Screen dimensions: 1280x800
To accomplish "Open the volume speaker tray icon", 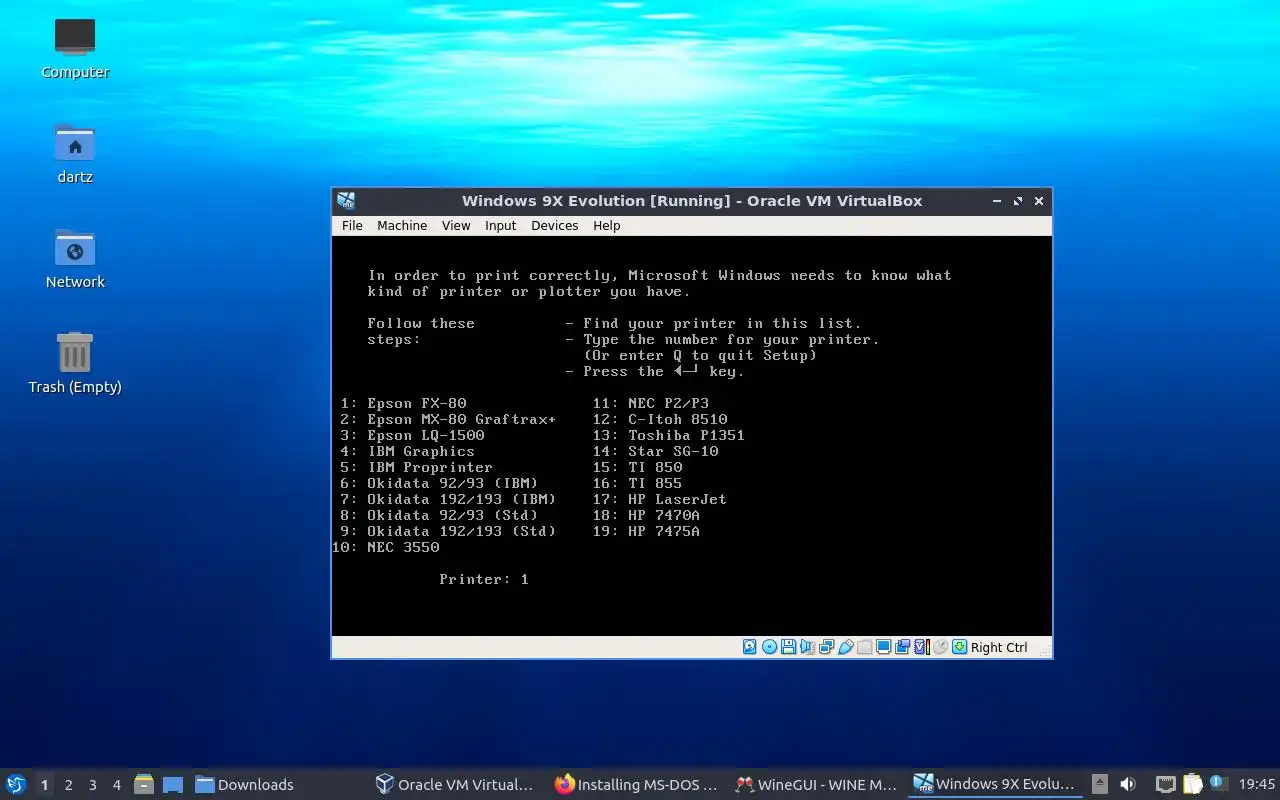I will coord(1128,785).
